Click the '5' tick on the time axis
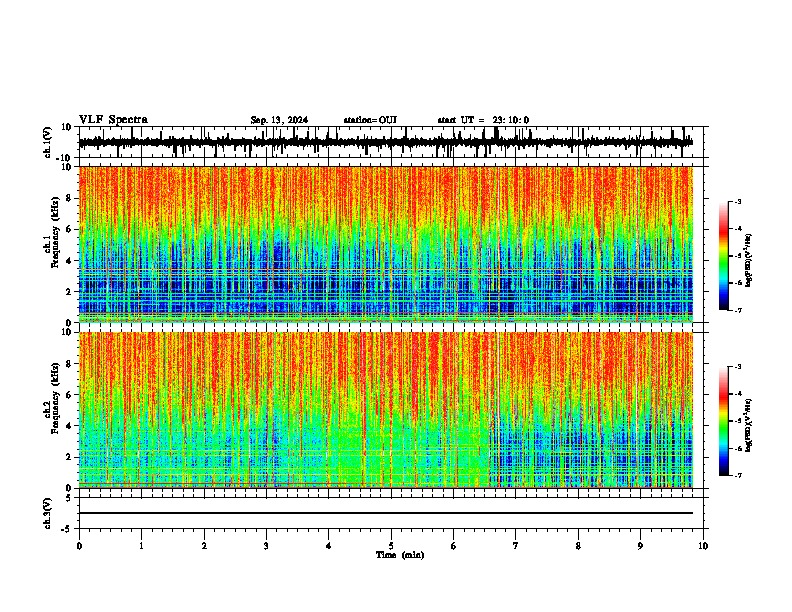 point(391,546)
